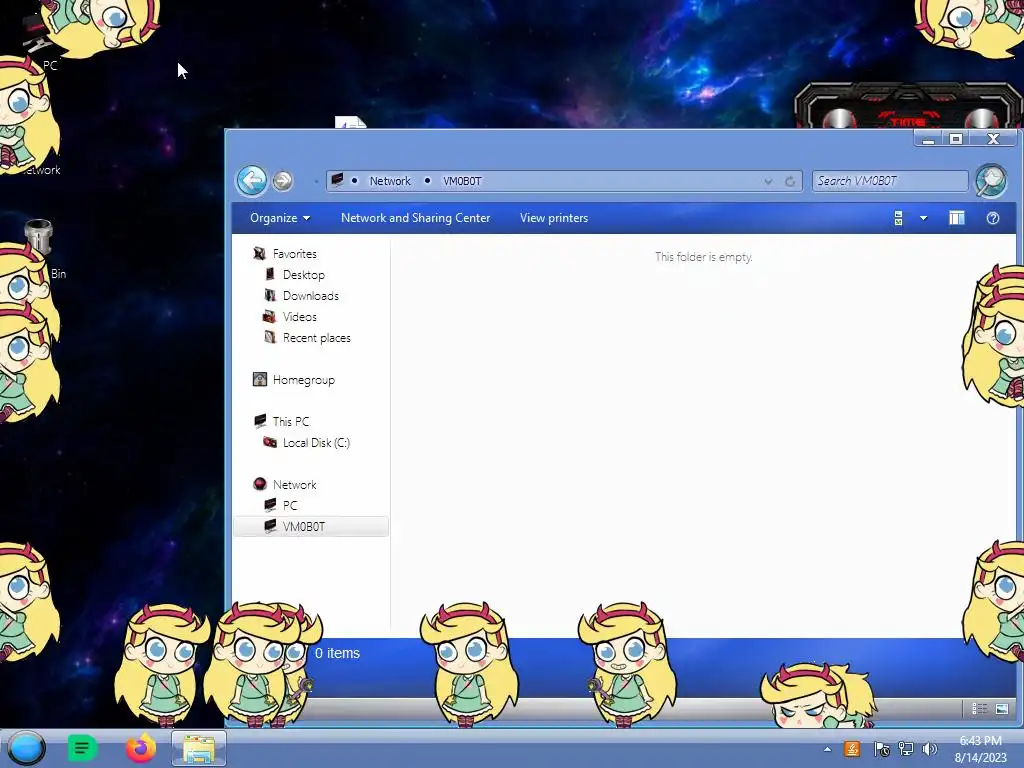Open Recent places under Favorites
This screenshot has height=768, width=1024.
pos(317,338)
